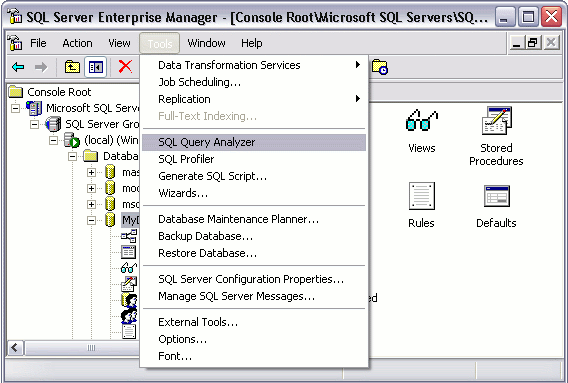The height and width of the screenshot is (383, 568).
Task: Select the 'msd' database cylinder icon
Action: tap(110, 204)
